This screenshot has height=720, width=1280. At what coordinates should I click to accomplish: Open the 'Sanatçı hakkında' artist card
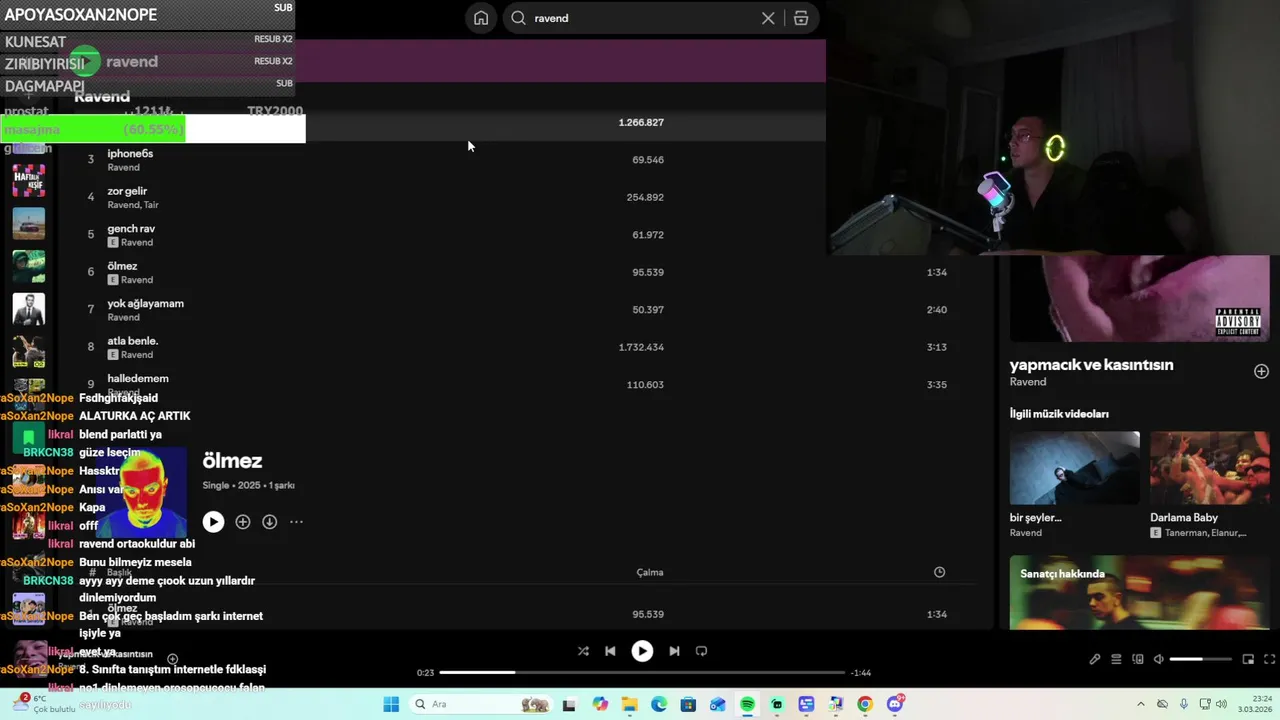[1139, 592]
